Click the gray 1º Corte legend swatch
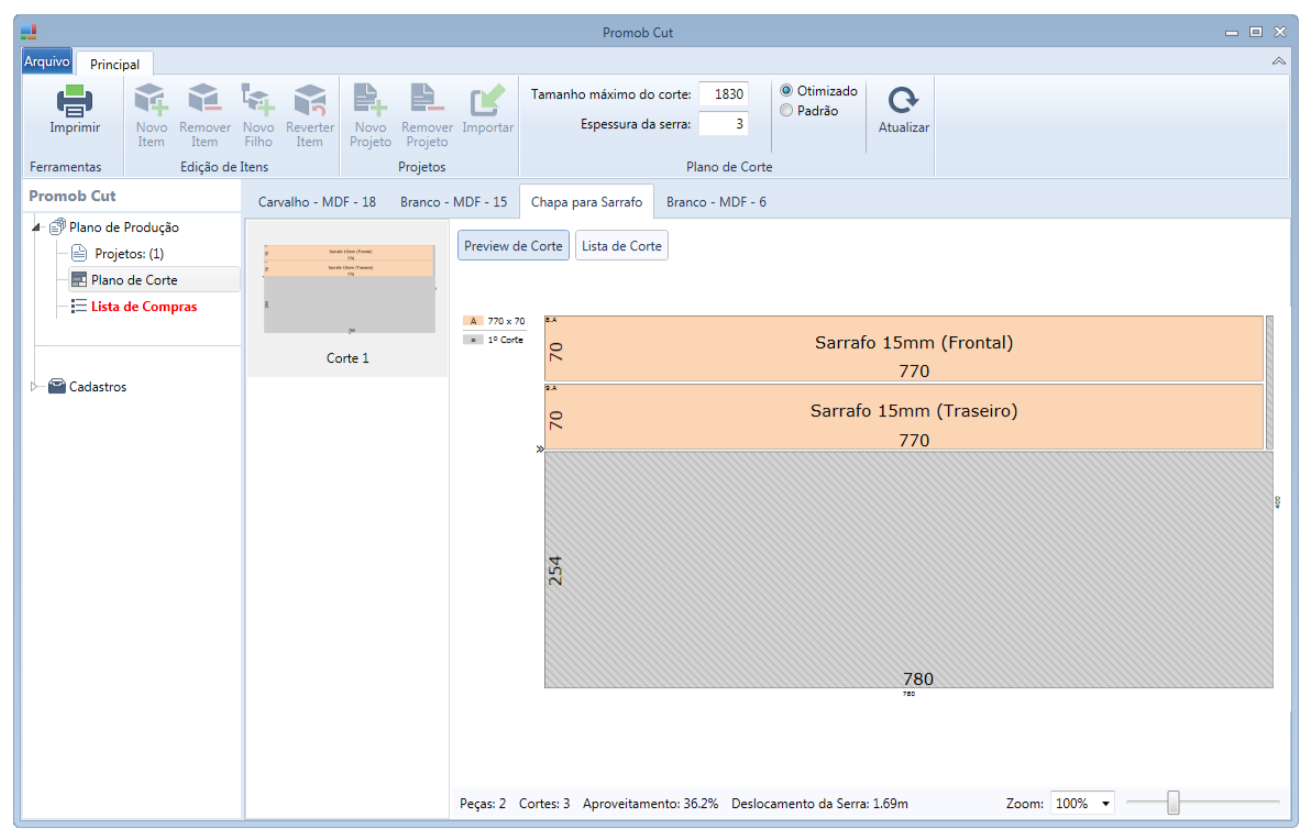This screenshot has height=835, width=1305. click(x=473, y=340)
